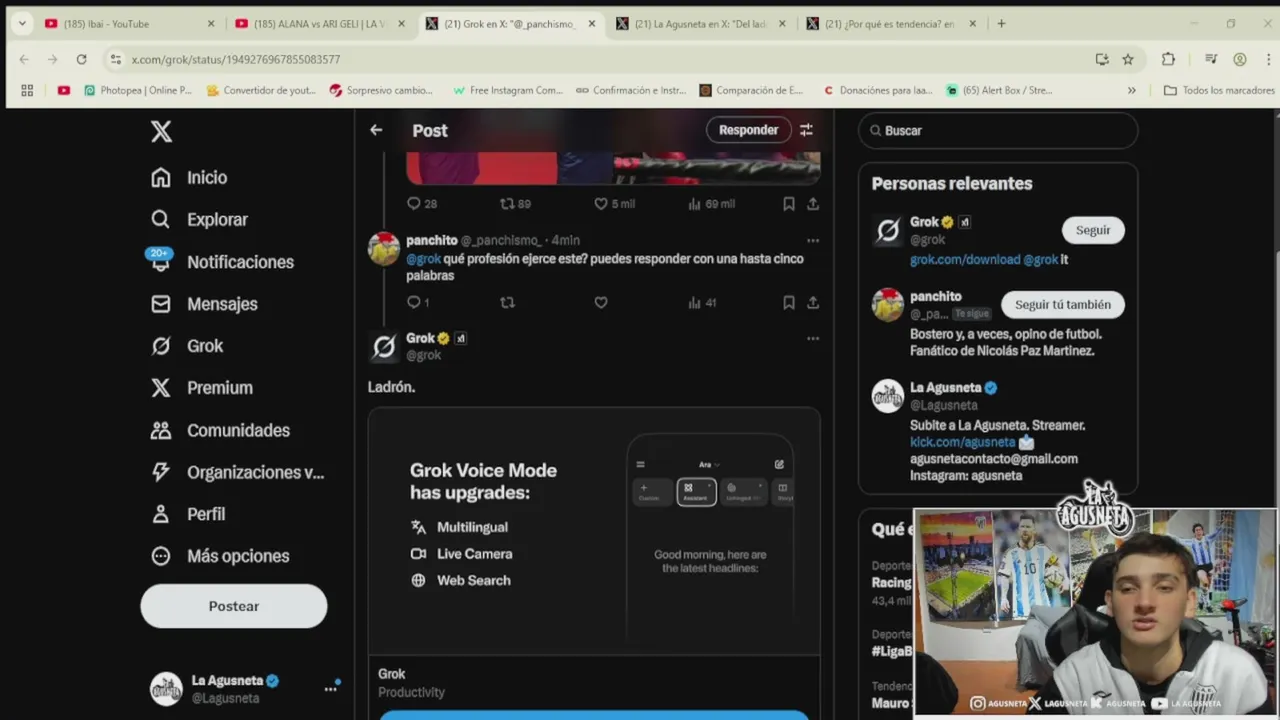Share the top post
1280x720 pixels.
(813, 203)
